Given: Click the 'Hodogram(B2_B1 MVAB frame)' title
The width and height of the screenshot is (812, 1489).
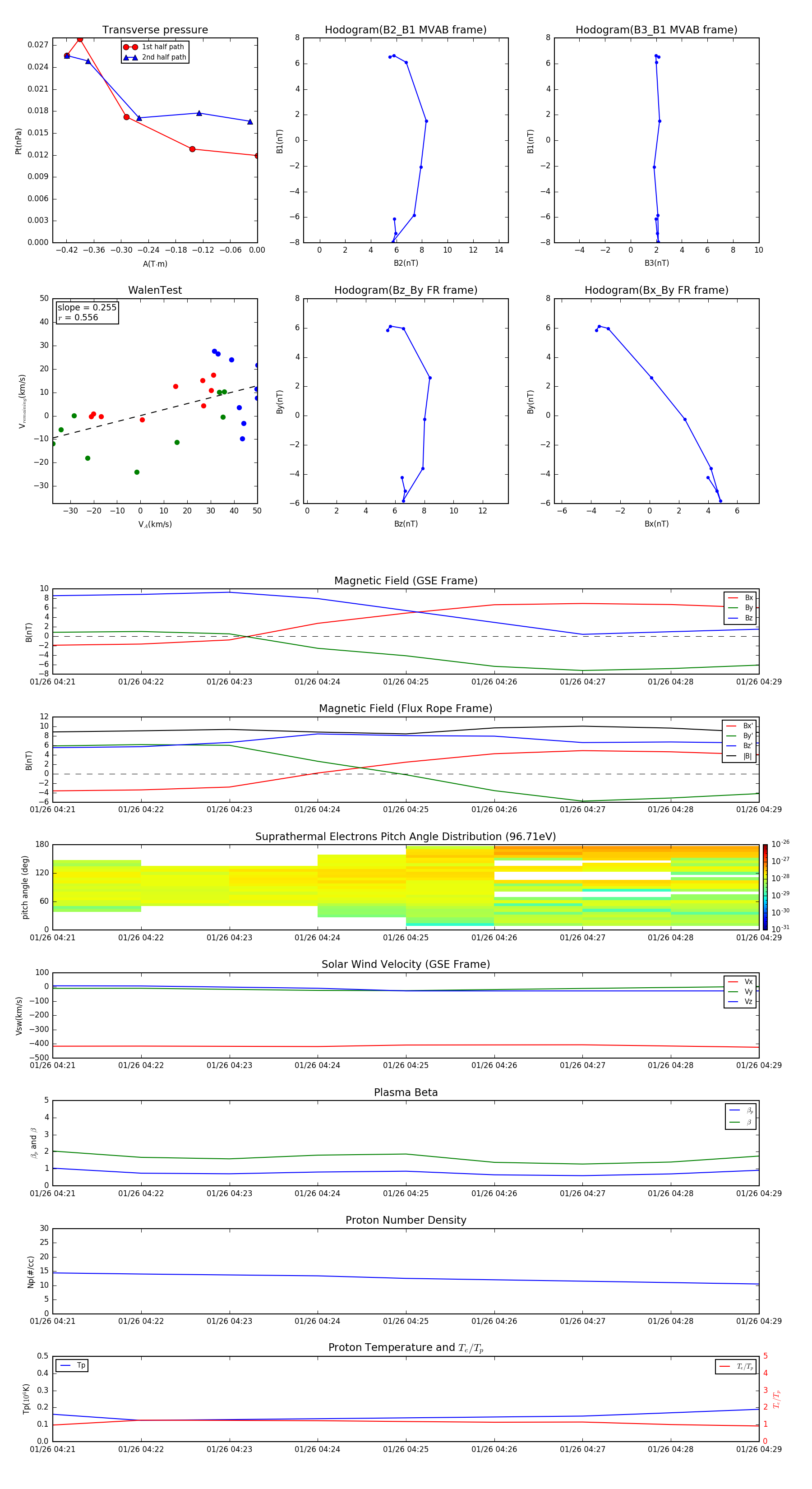Looking at the screenshot, I should click(x=406, y=30).
